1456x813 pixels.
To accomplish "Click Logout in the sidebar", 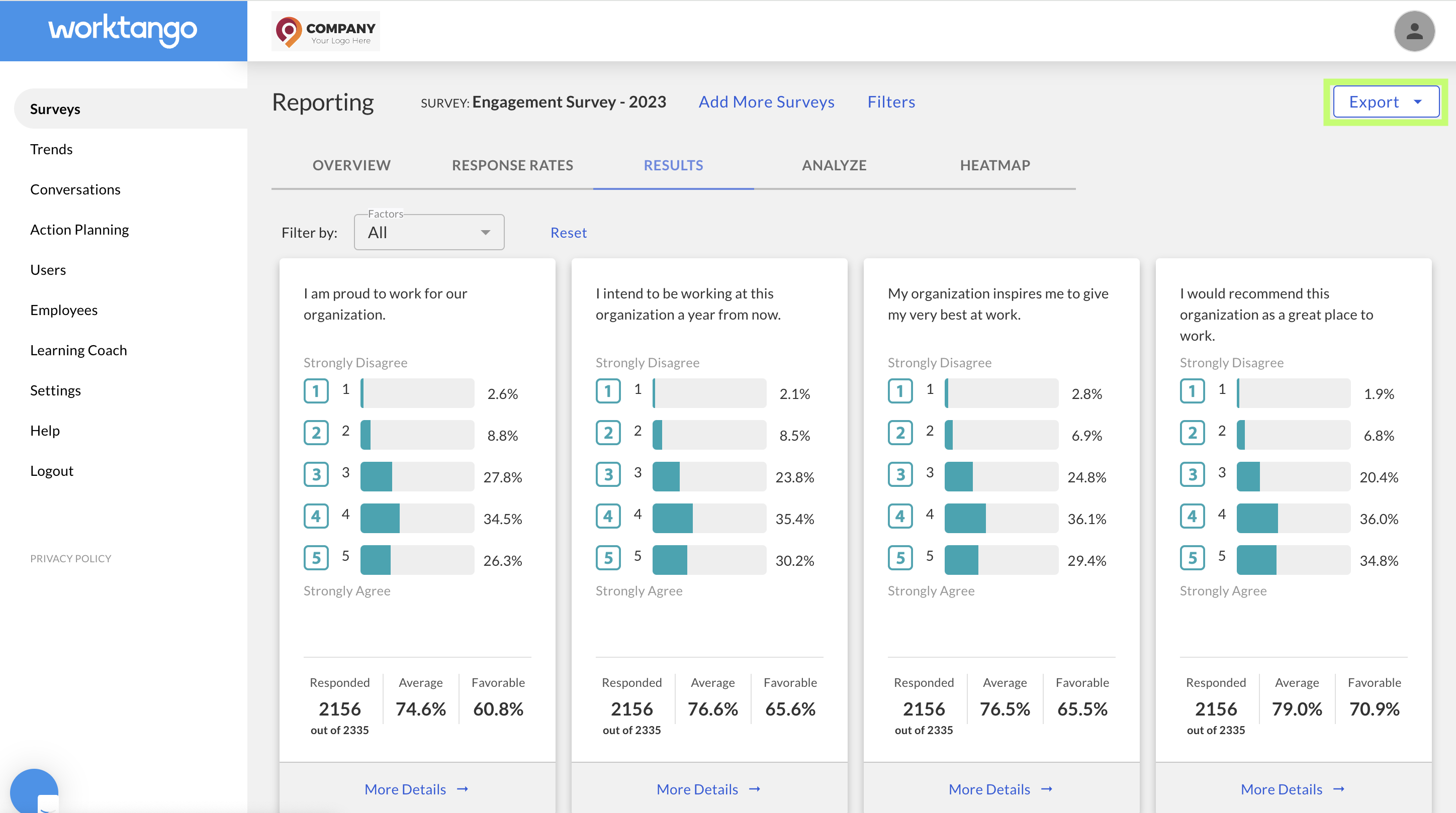I will 51,471.
